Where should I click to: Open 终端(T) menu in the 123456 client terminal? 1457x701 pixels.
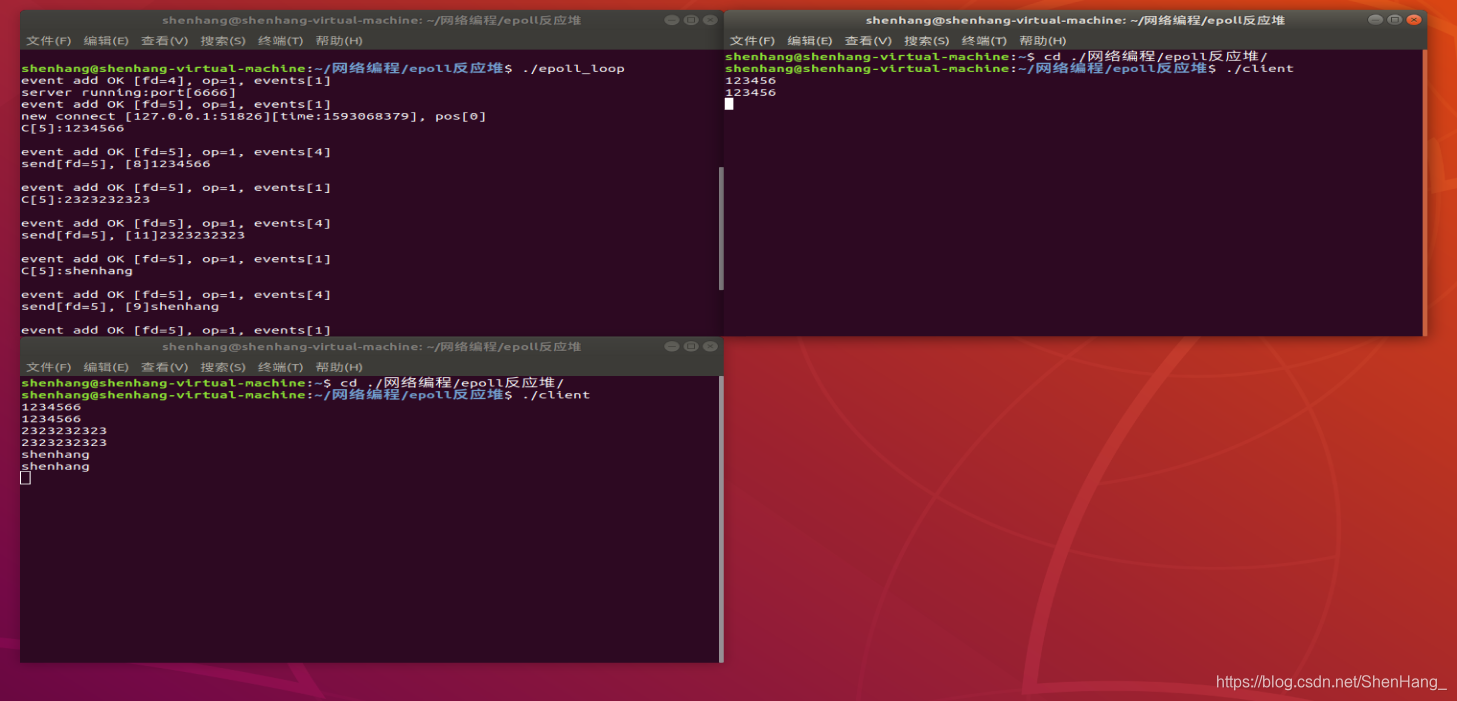984,41
